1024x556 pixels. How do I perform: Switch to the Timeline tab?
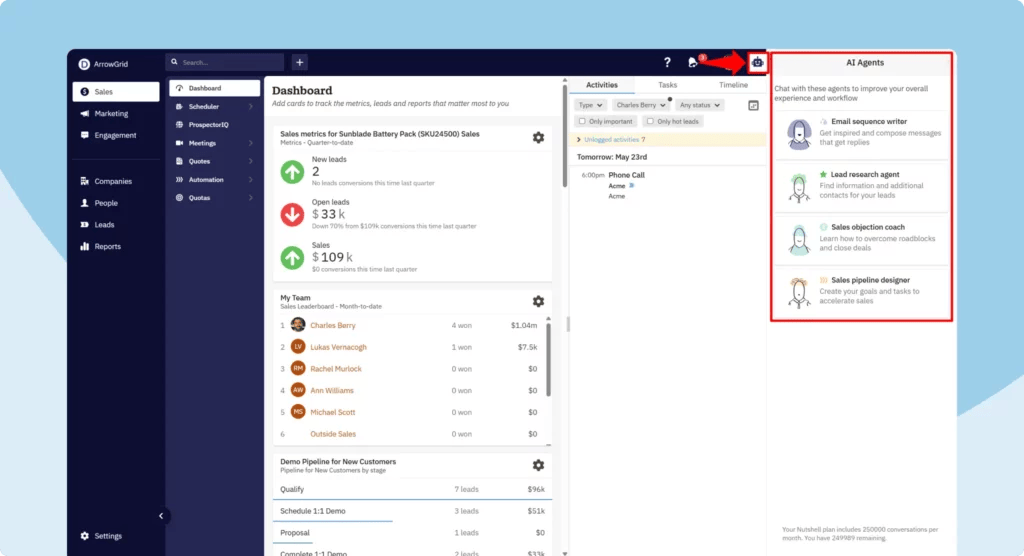[733, 85]
